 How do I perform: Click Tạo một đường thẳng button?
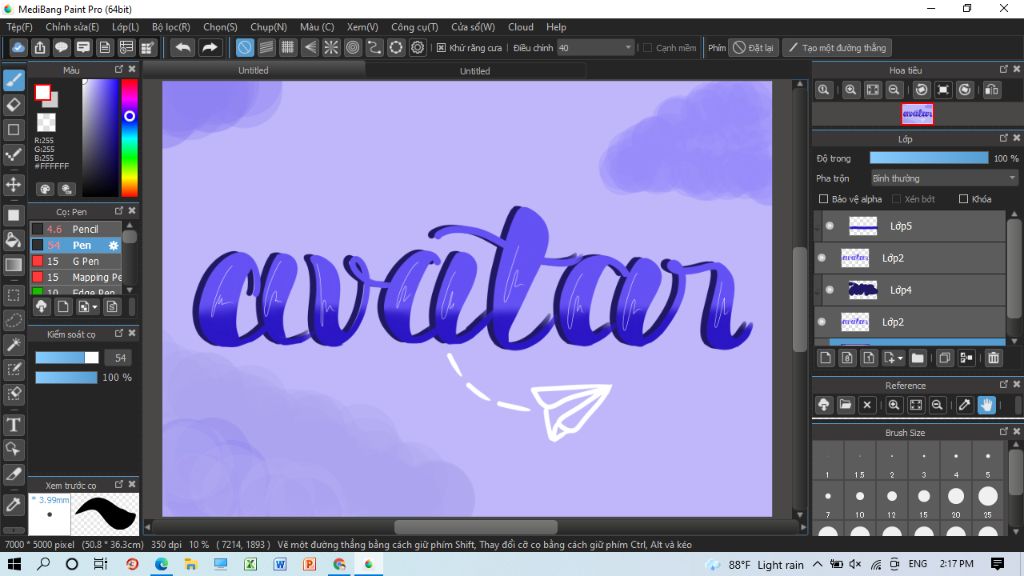(x=837, y=48)
